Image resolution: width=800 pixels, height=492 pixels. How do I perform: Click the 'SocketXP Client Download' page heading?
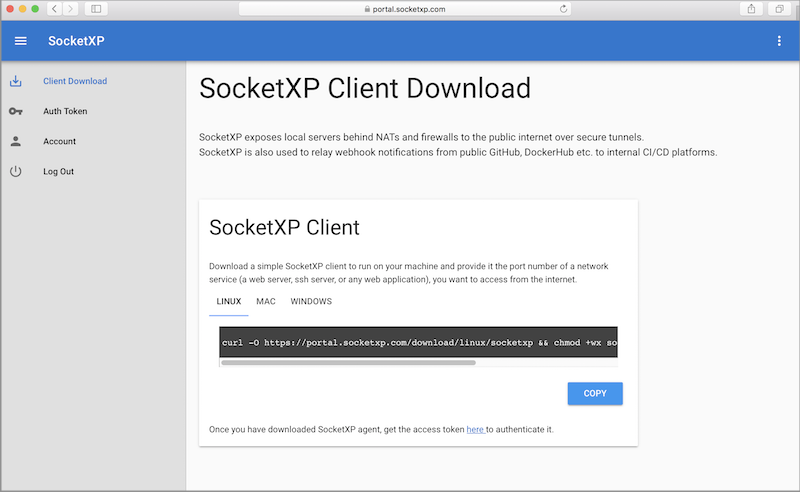coord(365,88)
